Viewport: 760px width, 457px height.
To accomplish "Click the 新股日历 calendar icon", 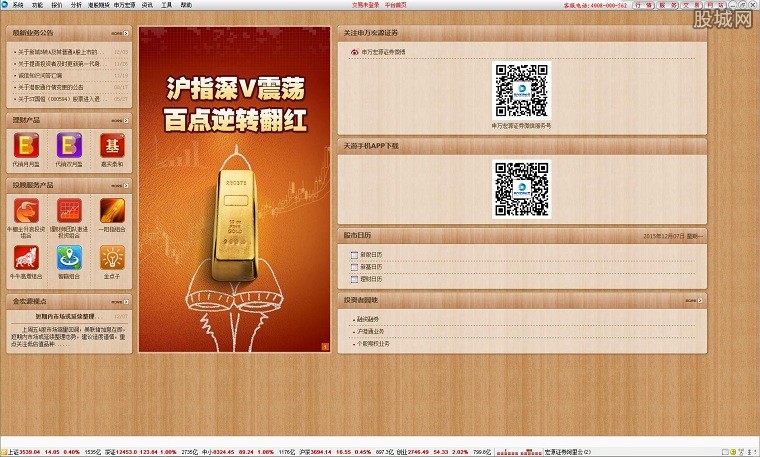I will 354,254.
